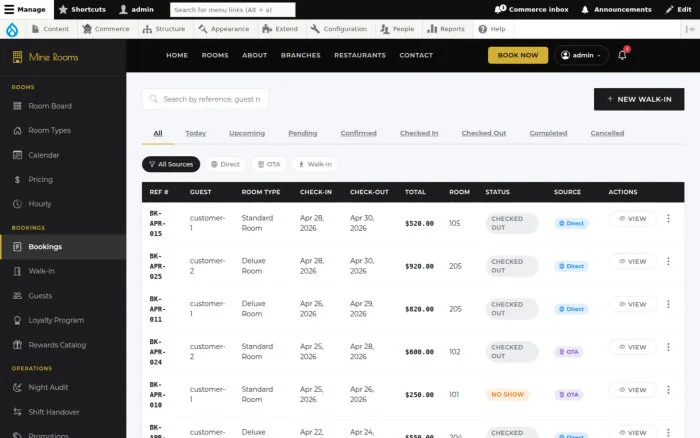This screenshot has height=438, width=700.
Task: View booking BK-APR-015
Action: 633,218
